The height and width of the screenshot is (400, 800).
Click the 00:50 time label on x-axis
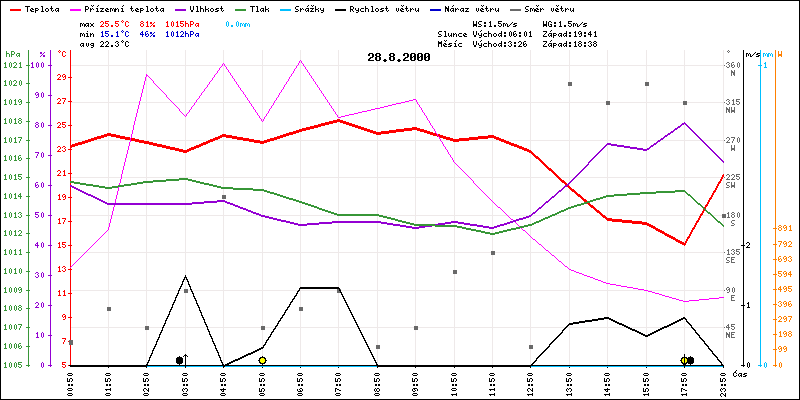(x=70, y=382)
